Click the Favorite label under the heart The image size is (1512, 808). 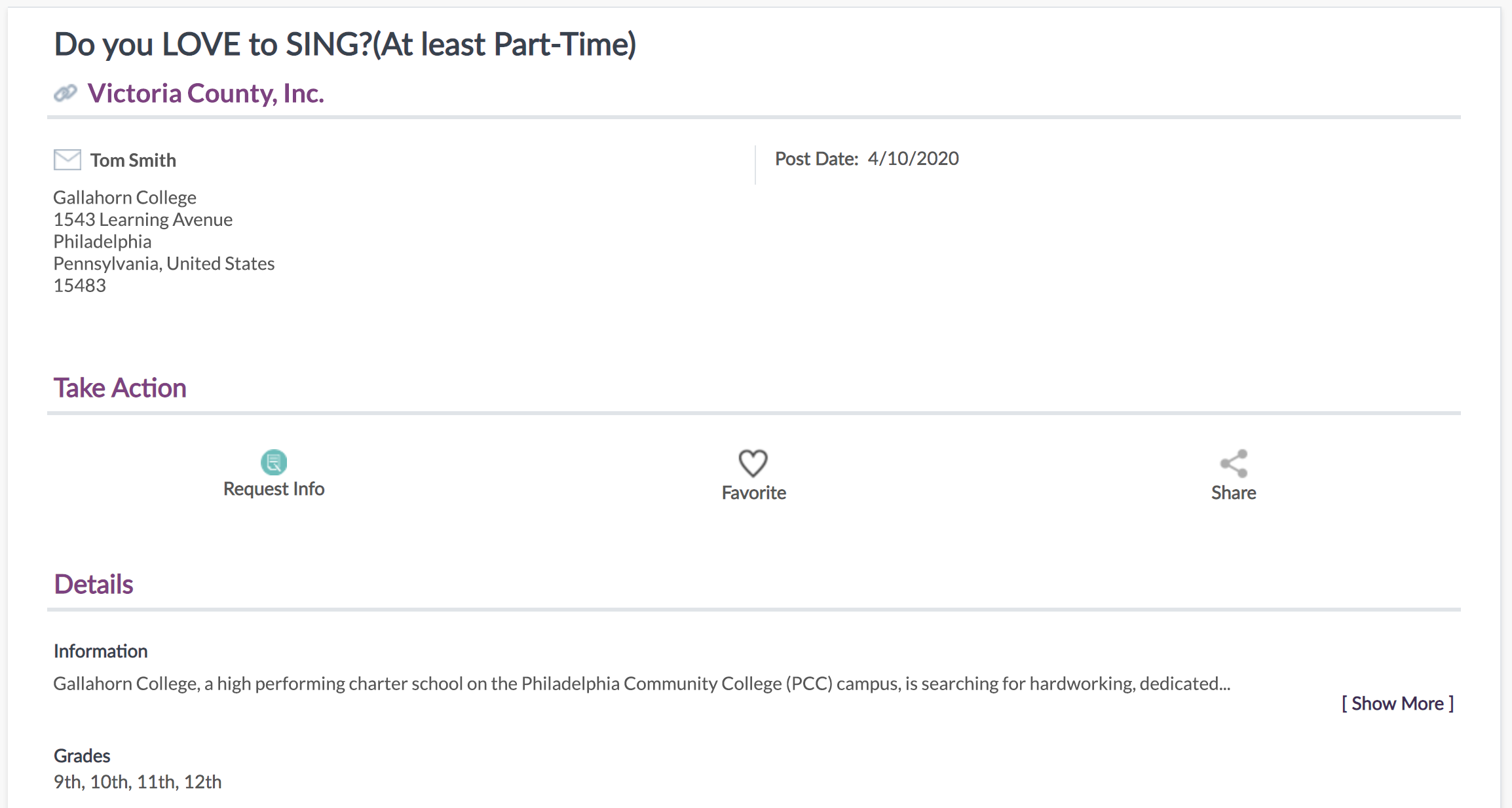(754, 493)
